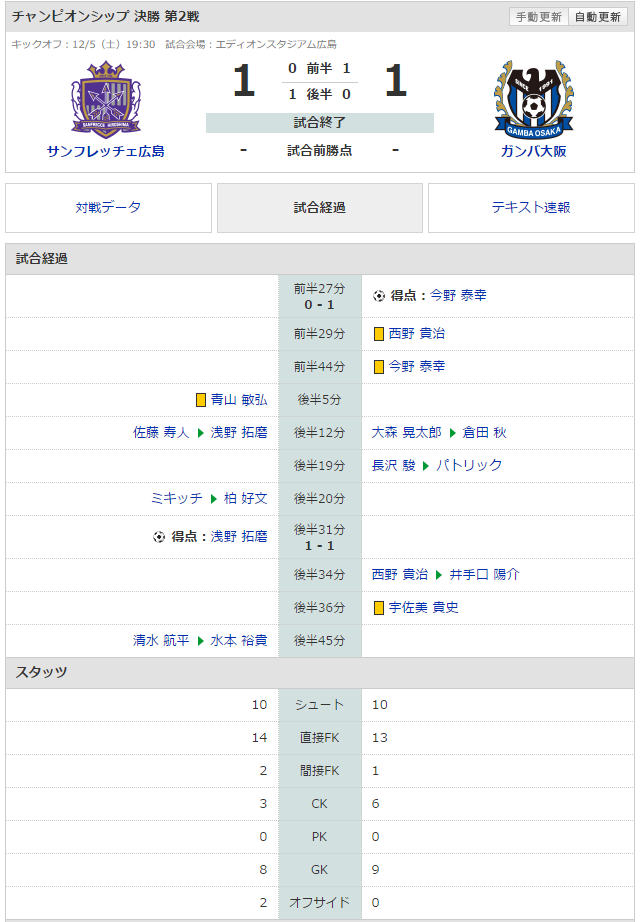Viewport: 640px width, 922px height.
Task: Open 井手口 陽介 player link
Action: click(485, 574)
